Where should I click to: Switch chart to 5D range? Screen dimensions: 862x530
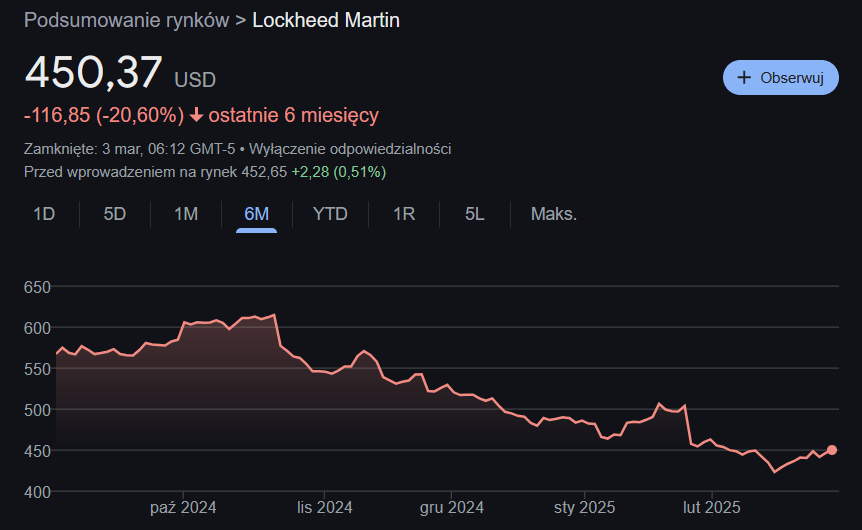tap(115, 214)
